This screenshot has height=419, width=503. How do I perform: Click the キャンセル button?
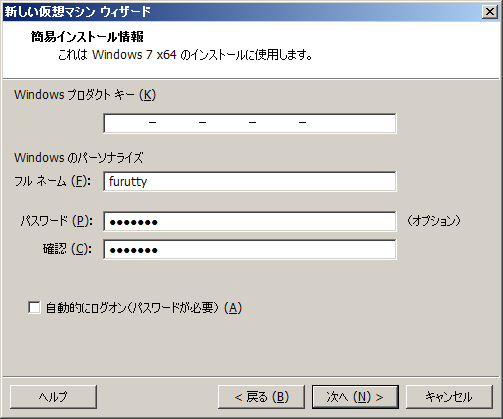(449, 397)
